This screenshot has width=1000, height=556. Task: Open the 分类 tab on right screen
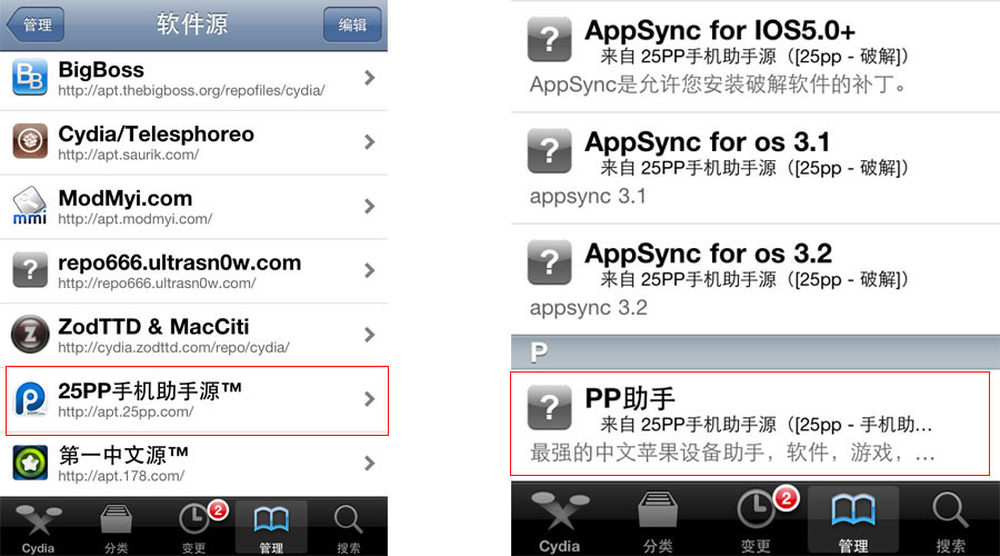click(658, 520)
